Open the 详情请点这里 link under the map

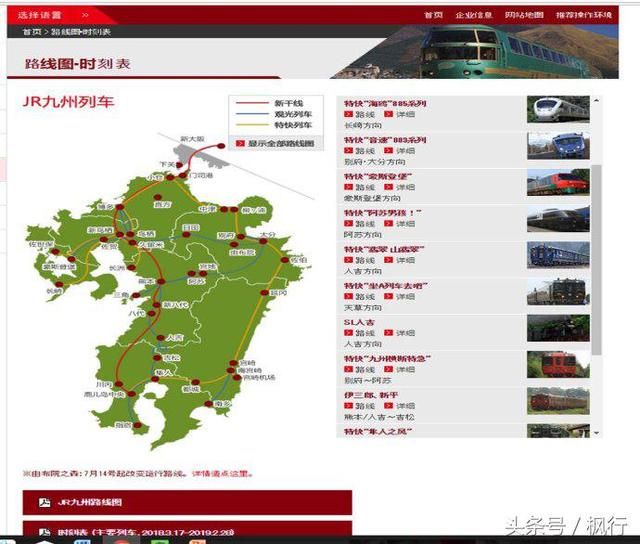click(x=222, y=474)
